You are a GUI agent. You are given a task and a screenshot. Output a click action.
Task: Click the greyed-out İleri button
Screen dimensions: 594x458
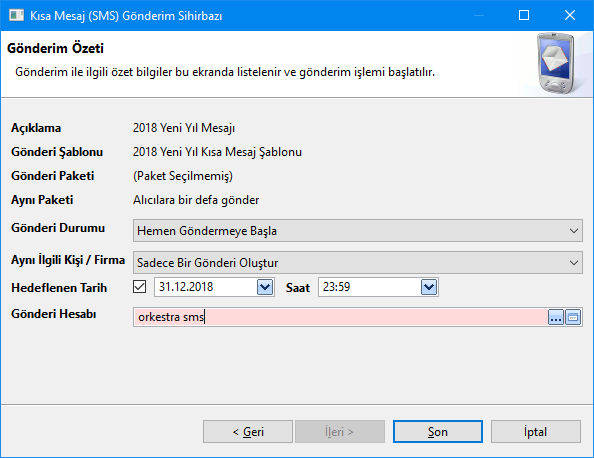pos(340,431)
